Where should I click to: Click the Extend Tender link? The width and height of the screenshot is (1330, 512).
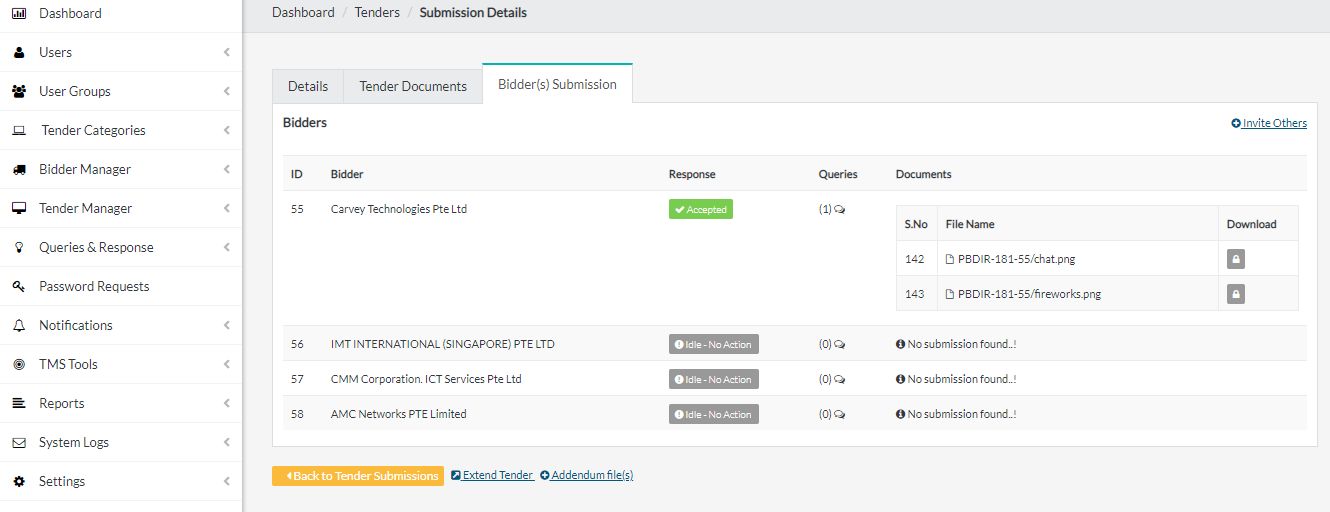coord(492,475)
